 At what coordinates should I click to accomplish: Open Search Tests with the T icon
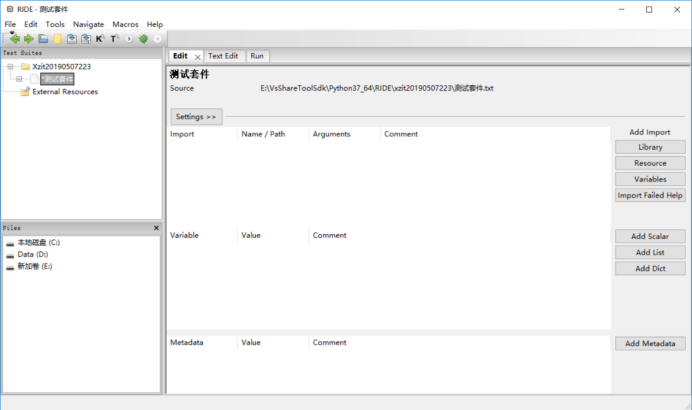click(x=114, y=39)
